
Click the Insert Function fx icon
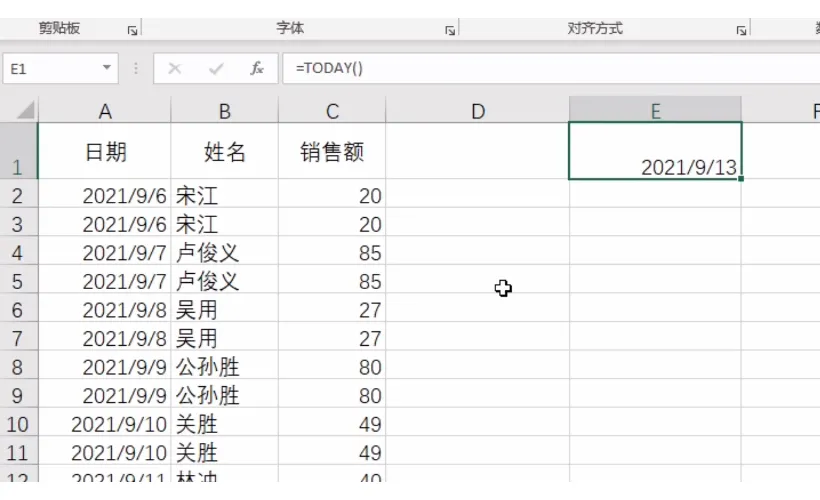pos(257,68)
